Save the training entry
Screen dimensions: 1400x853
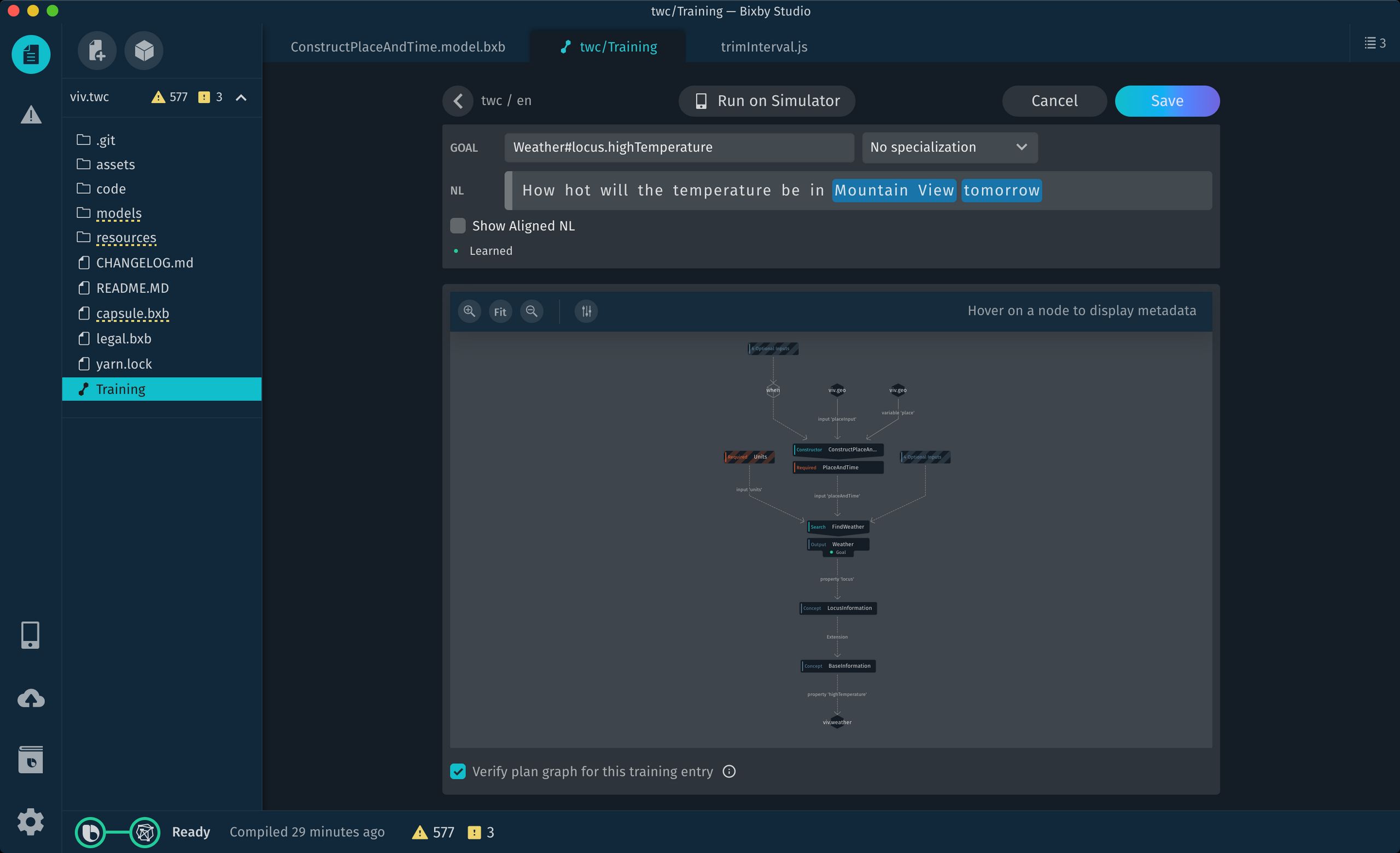tap(1167, 101)
